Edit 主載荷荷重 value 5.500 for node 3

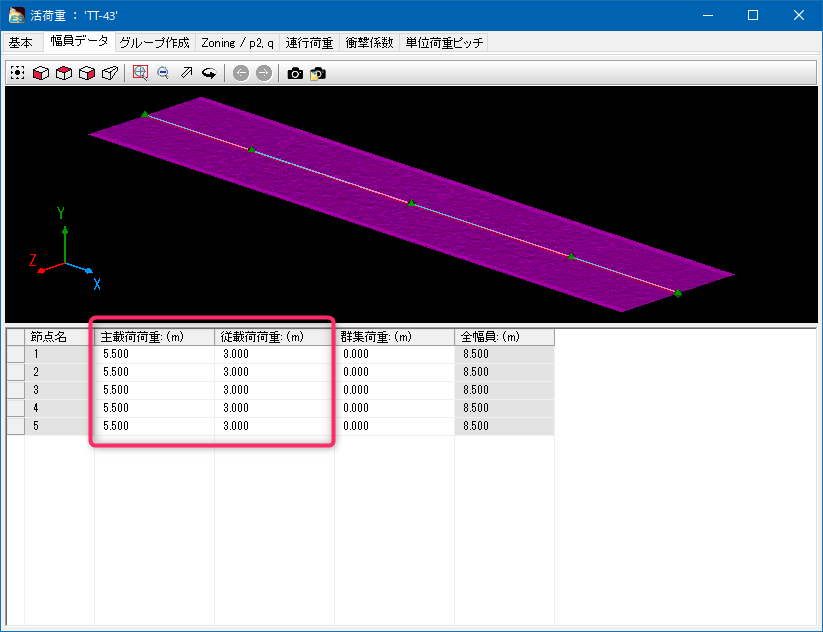point(154,390)
